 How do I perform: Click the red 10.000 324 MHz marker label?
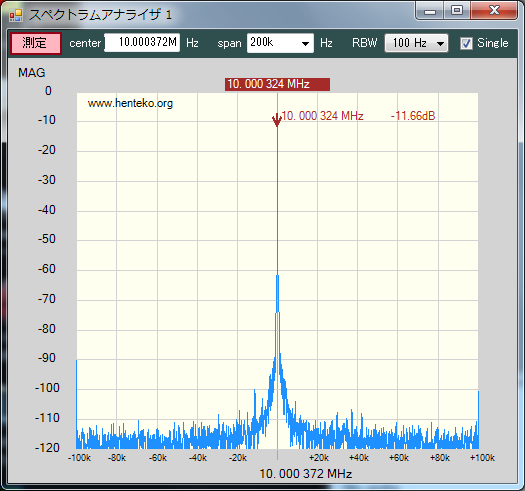pyautogui.click(x=277, y=84)
